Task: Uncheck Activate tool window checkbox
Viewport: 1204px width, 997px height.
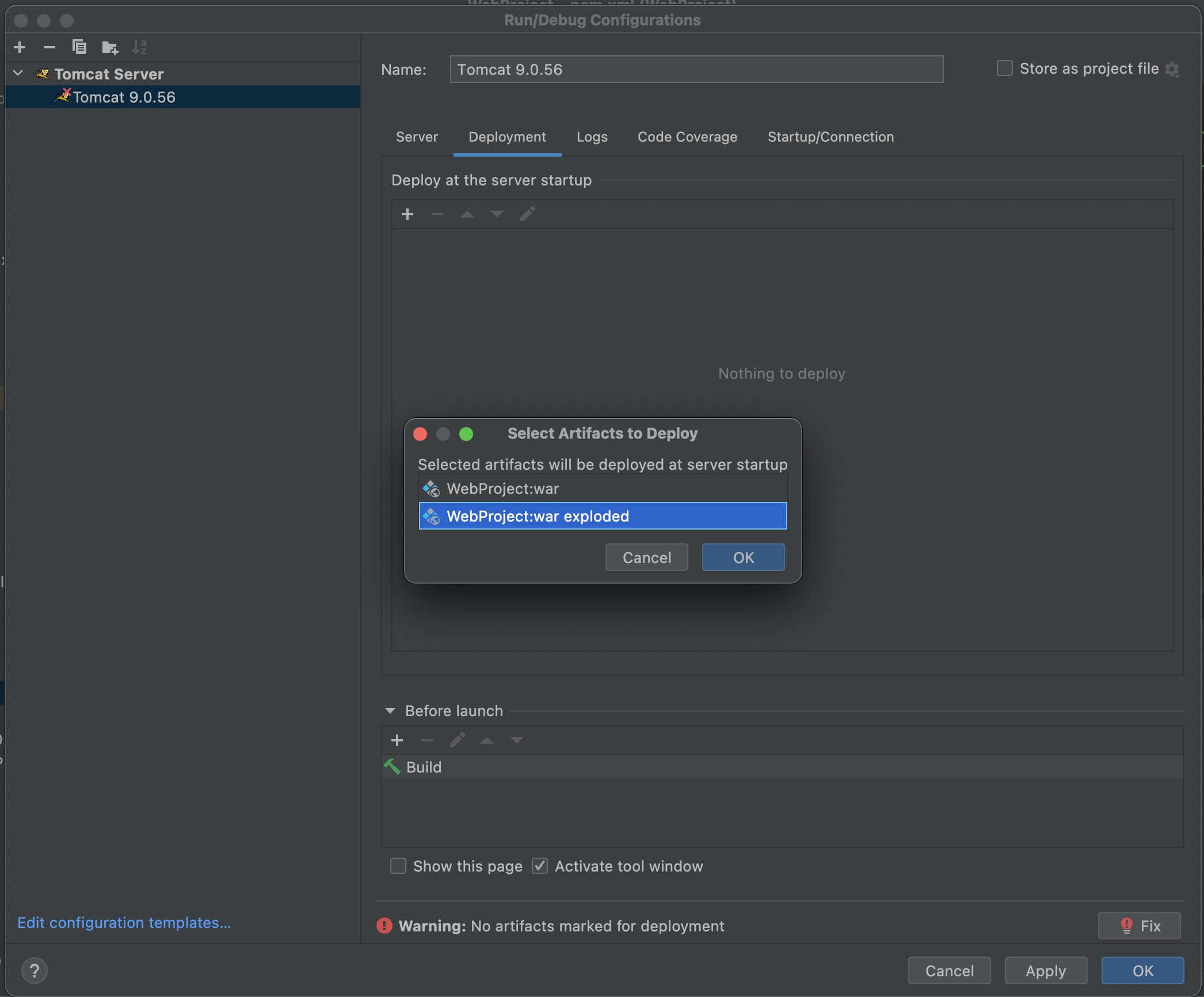Action: [x=540, y=866]
